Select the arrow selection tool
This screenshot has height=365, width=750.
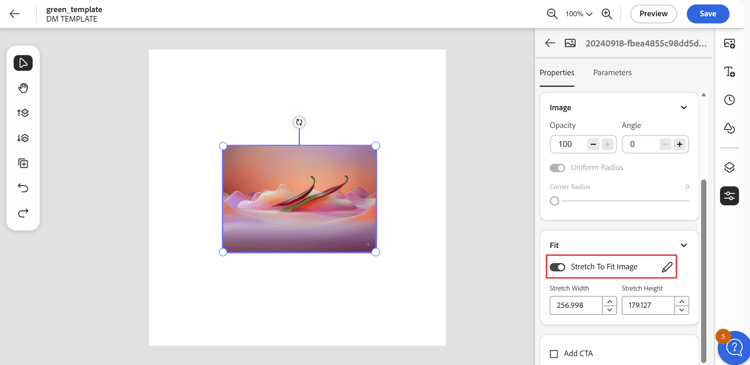coord(23,63)
